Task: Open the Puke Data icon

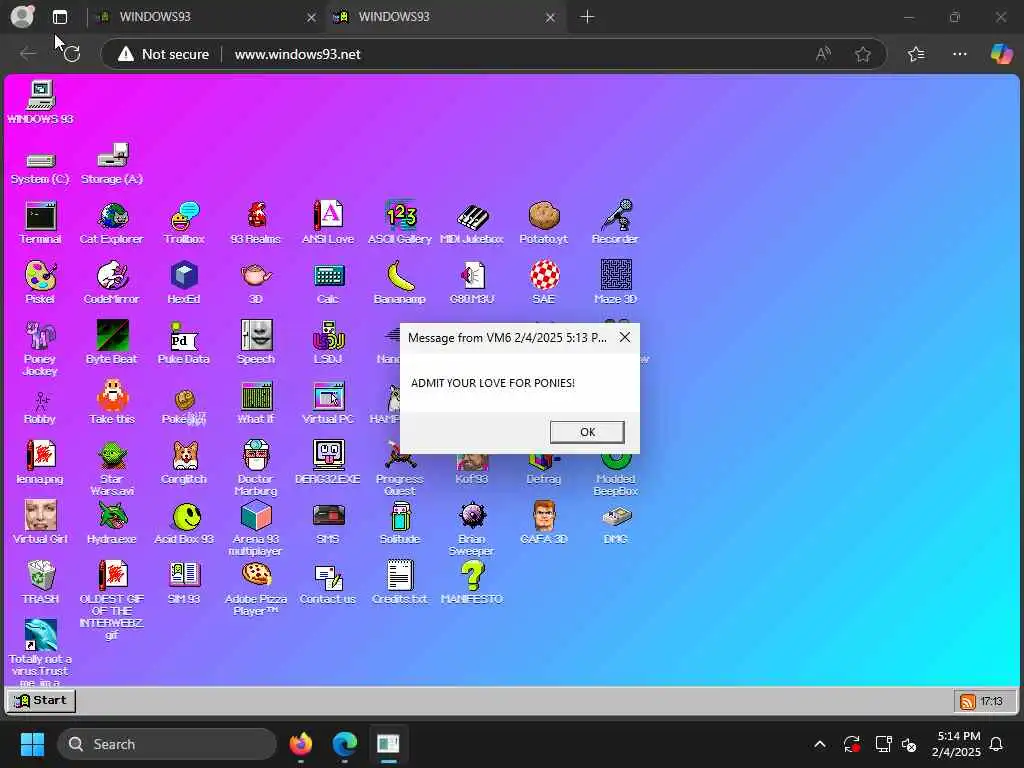Action: click(x=184, y=343)
